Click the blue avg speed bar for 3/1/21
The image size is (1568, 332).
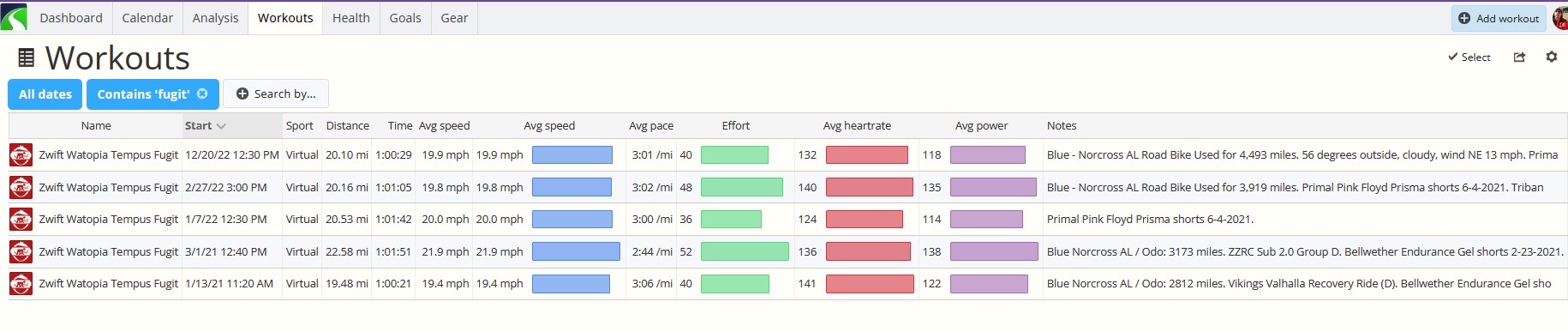click(576, 251)
